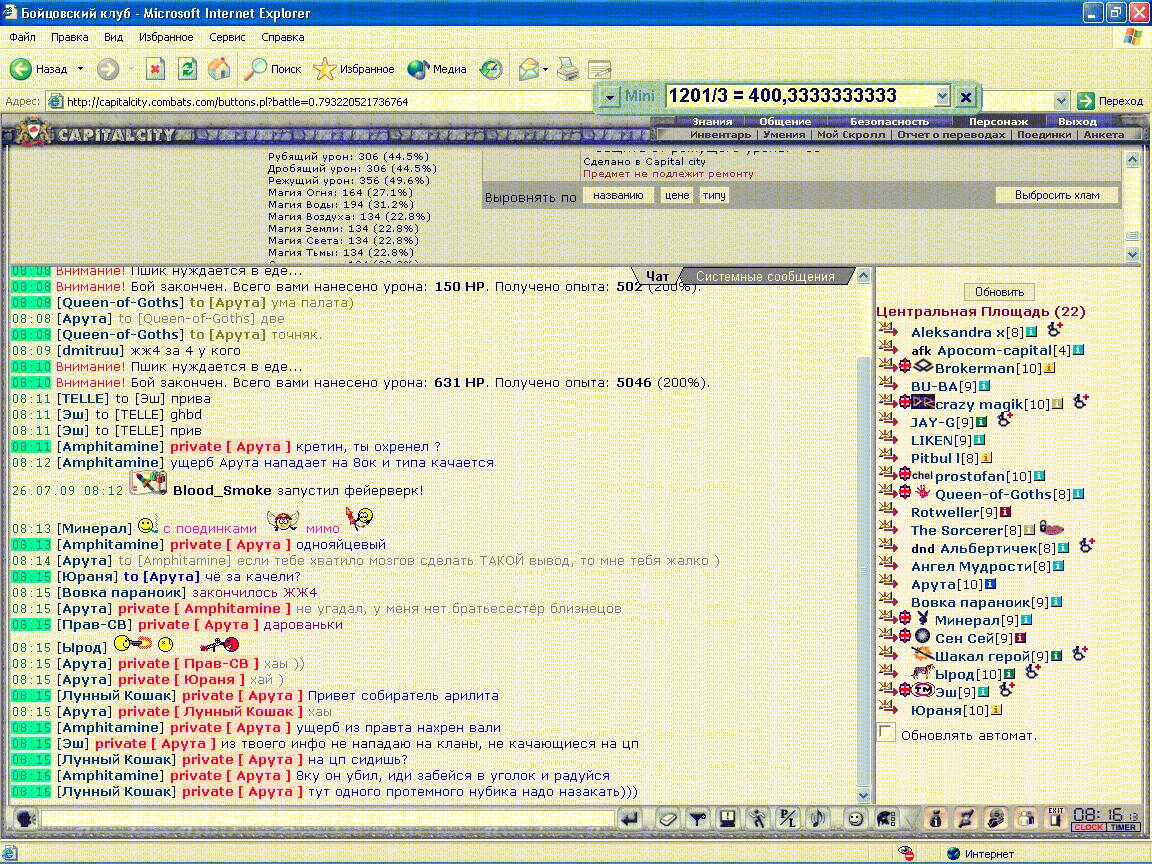Click the Персонаж top menu item
The width and height of the screenshot is (1152, 864).
pyautogui.click(x=998, y=121)
